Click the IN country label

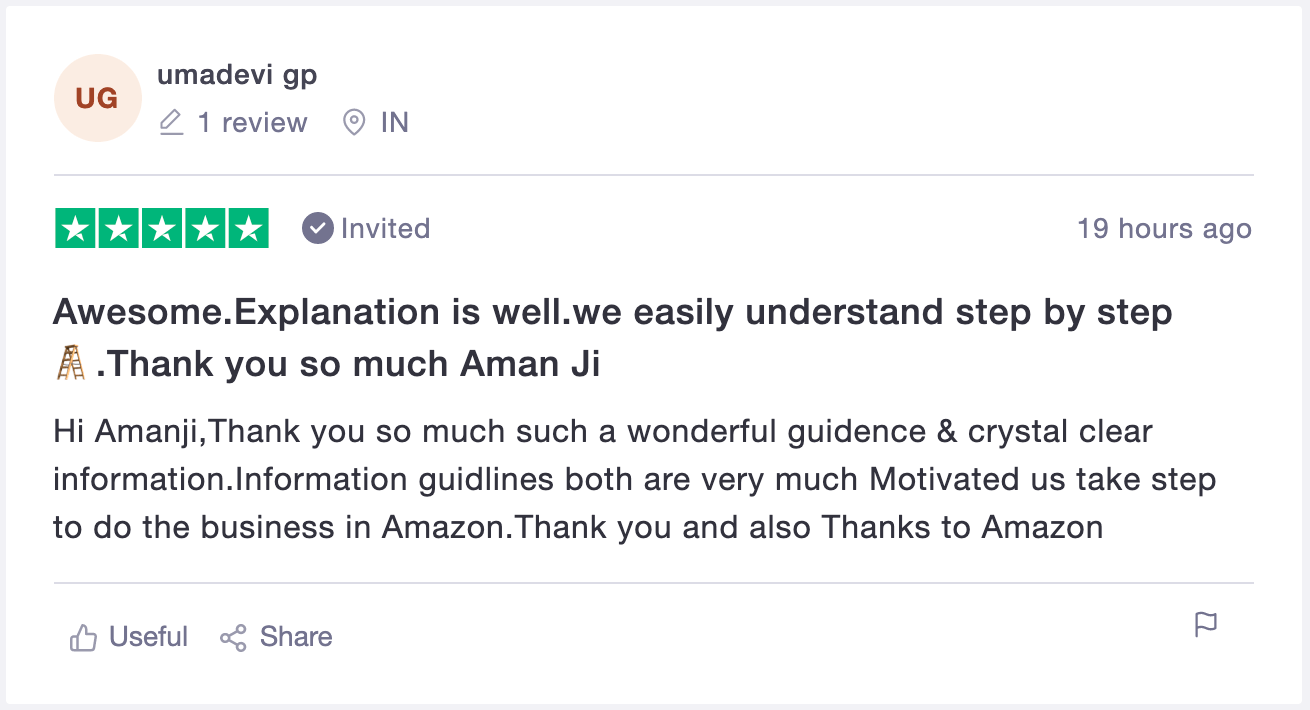click(x=395, y=123)
